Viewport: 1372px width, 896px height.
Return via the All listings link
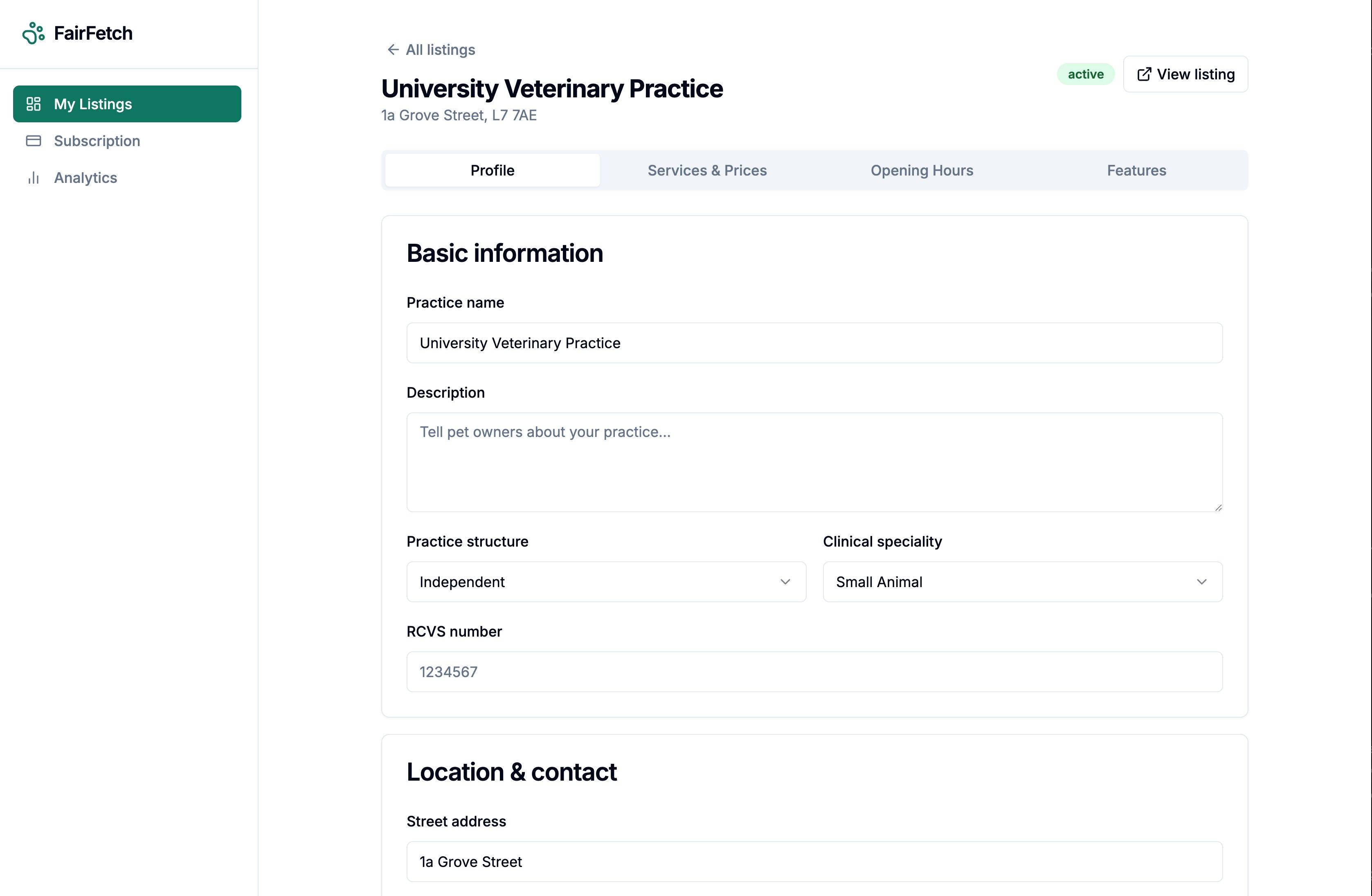coord(440,50)
